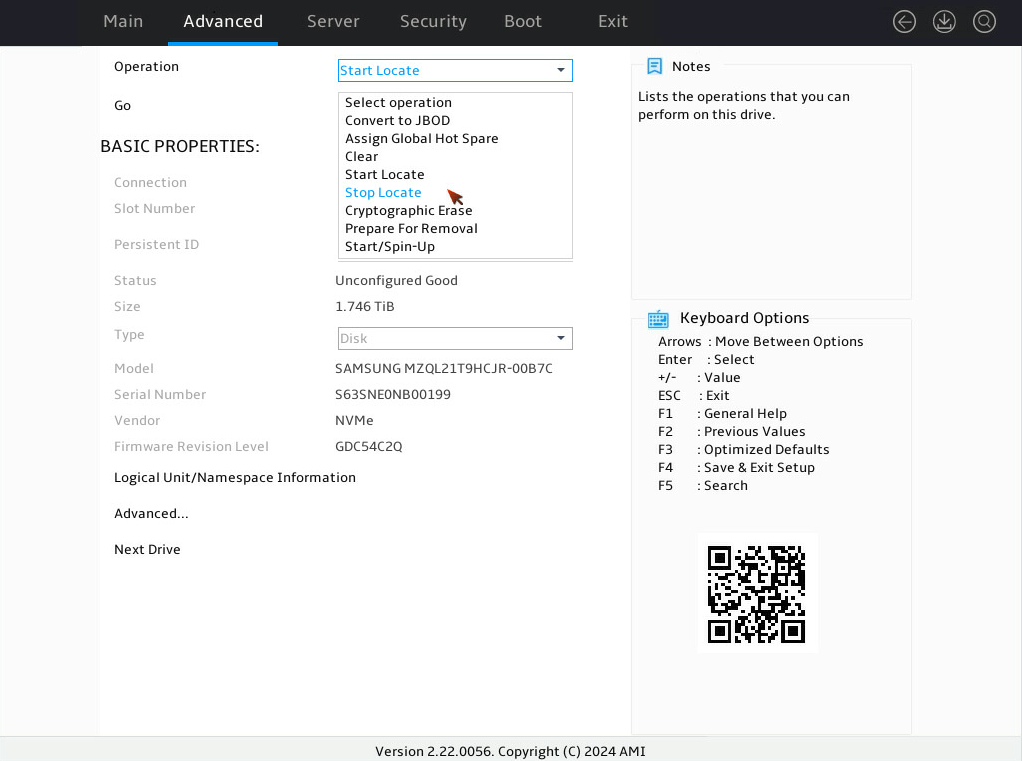Click the Slot Number label
Image resolution: width=1022 pixels, height=761 pixels.
(154, 209)
